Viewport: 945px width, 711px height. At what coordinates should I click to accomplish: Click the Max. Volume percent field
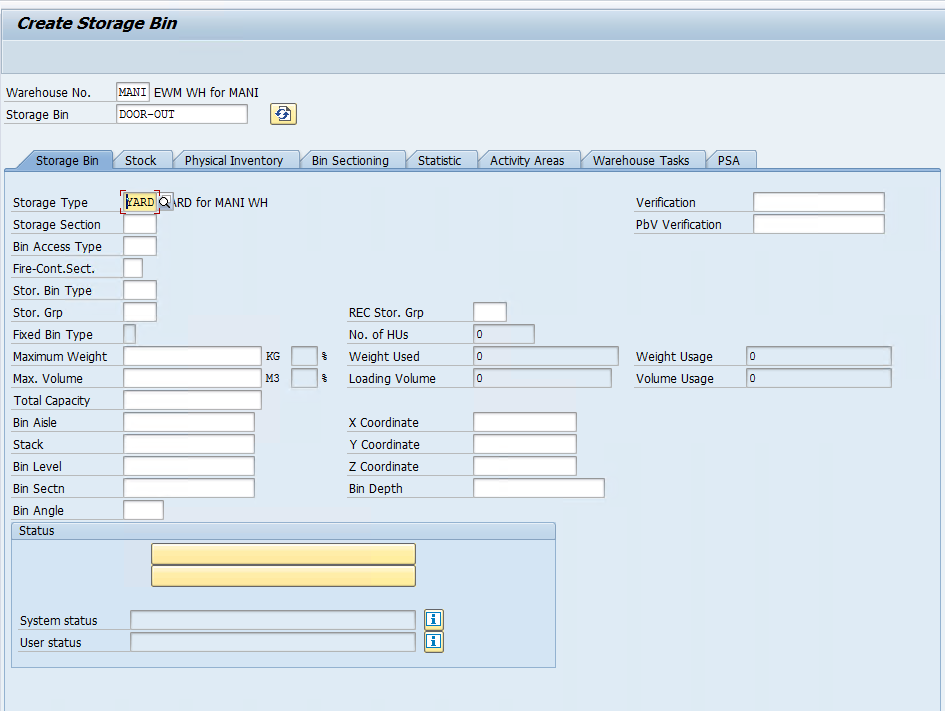[304, 378]
